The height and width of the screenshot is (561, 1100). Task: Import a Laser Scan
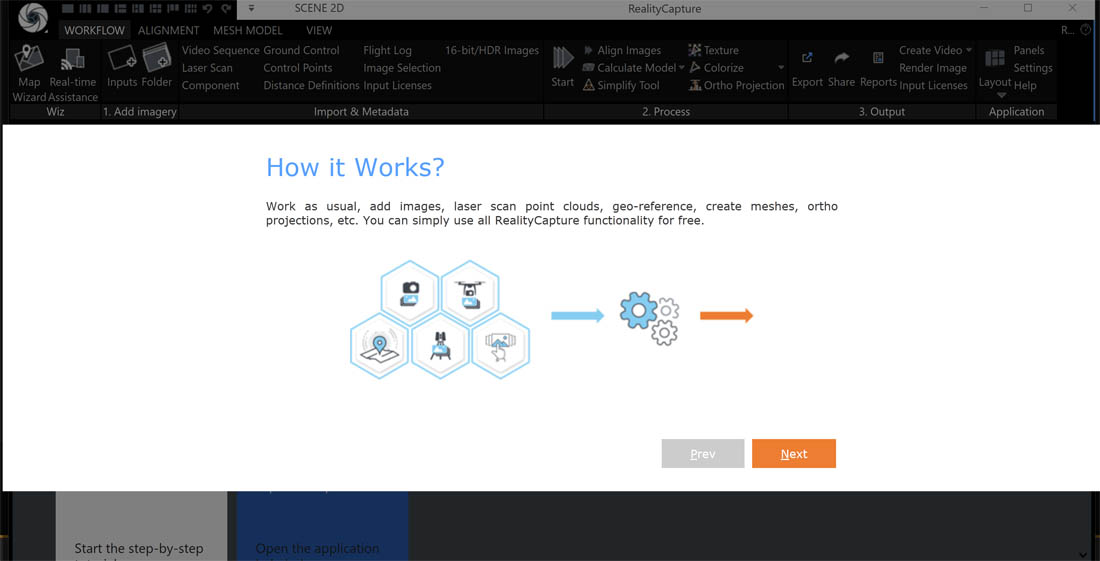[x=207, y=68]
